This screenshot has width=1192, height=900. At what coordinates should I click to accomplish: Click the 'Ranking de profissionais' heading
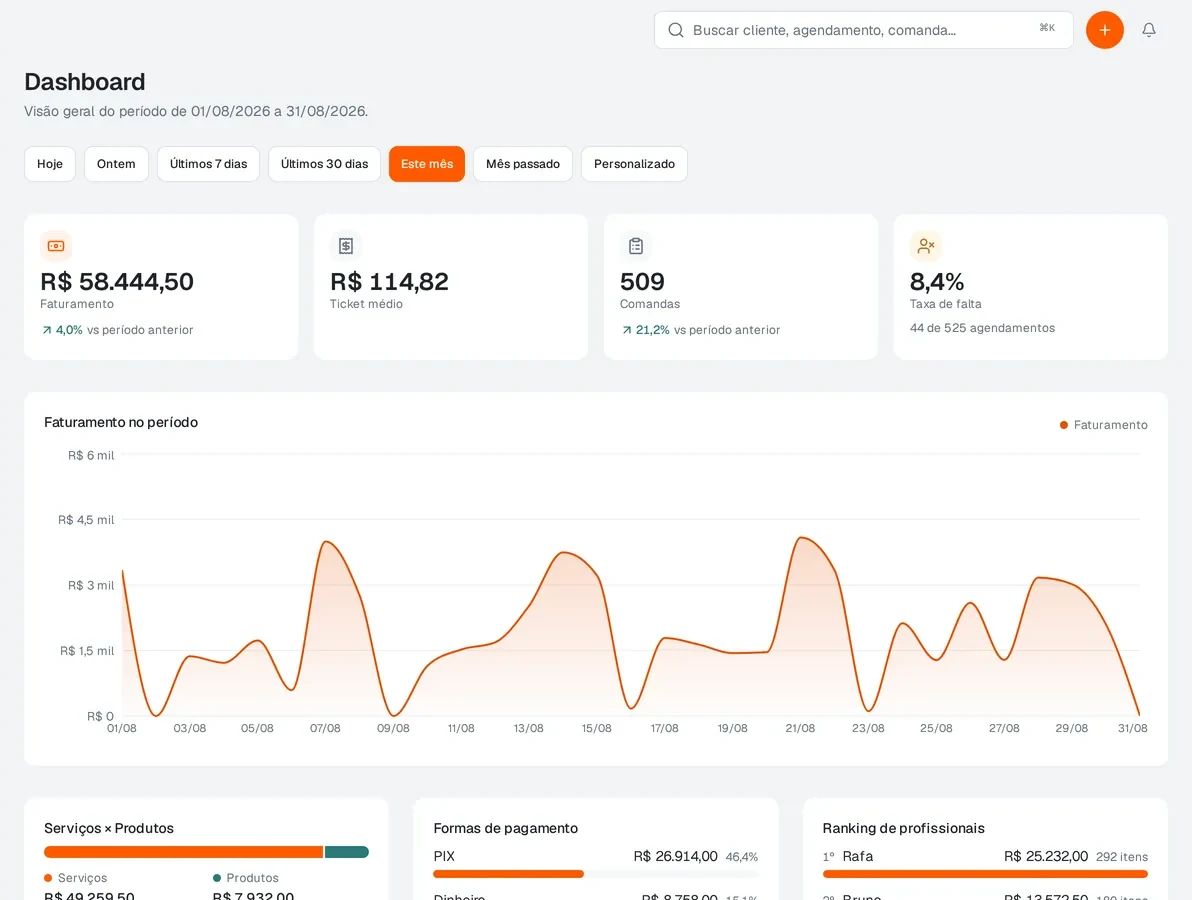click(x=903, y=829)
